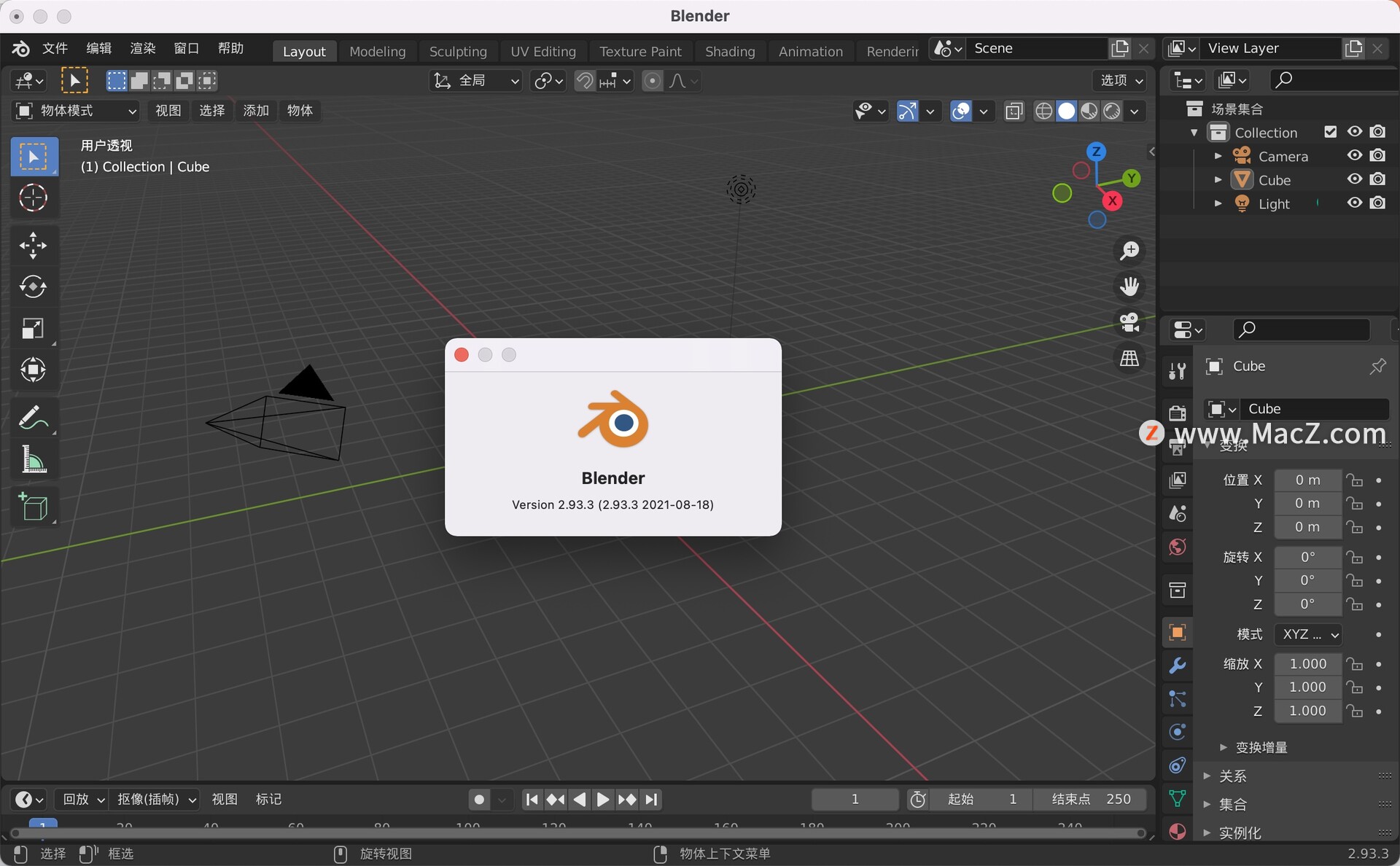
Task: Open the World properties tab
Action: [1177, 547]
